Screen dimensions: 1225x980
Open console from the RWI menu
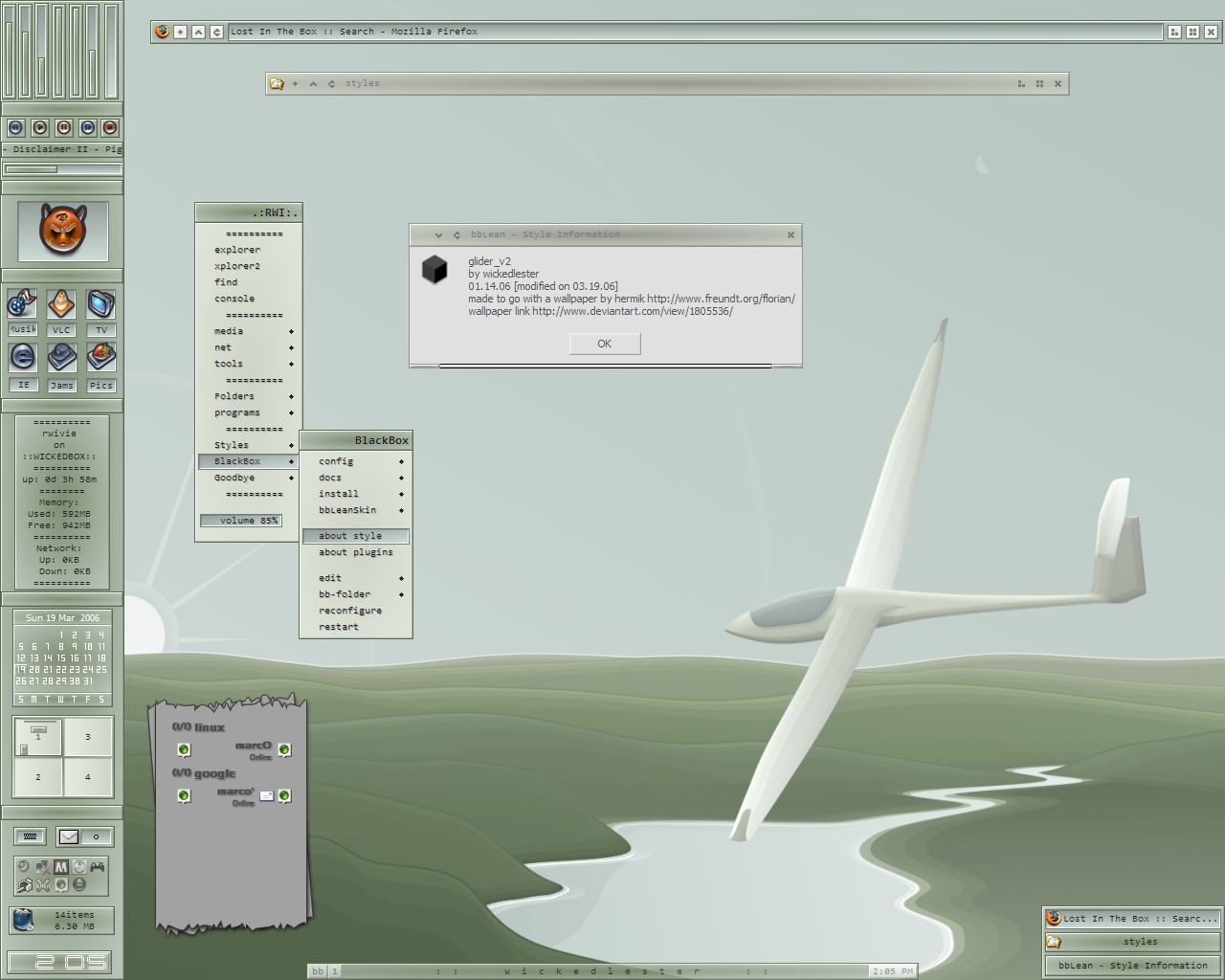coord(249,299)
